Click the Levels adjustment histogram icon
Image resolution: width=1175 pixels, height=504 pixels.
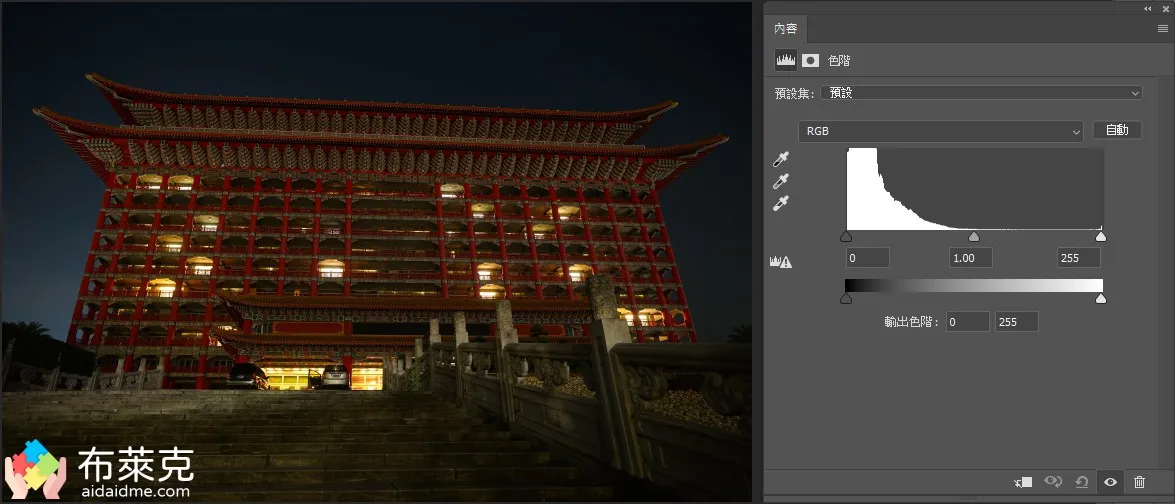pos(786,60)
